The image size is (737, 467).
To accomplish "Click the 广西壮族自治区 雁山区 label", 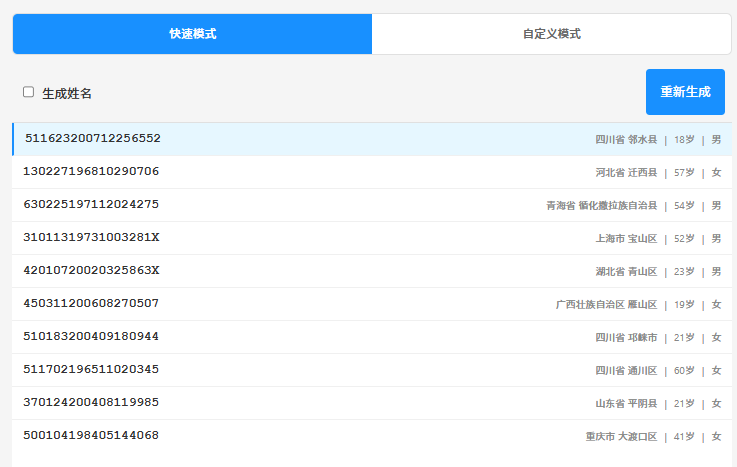I will (x=606, y=305).
